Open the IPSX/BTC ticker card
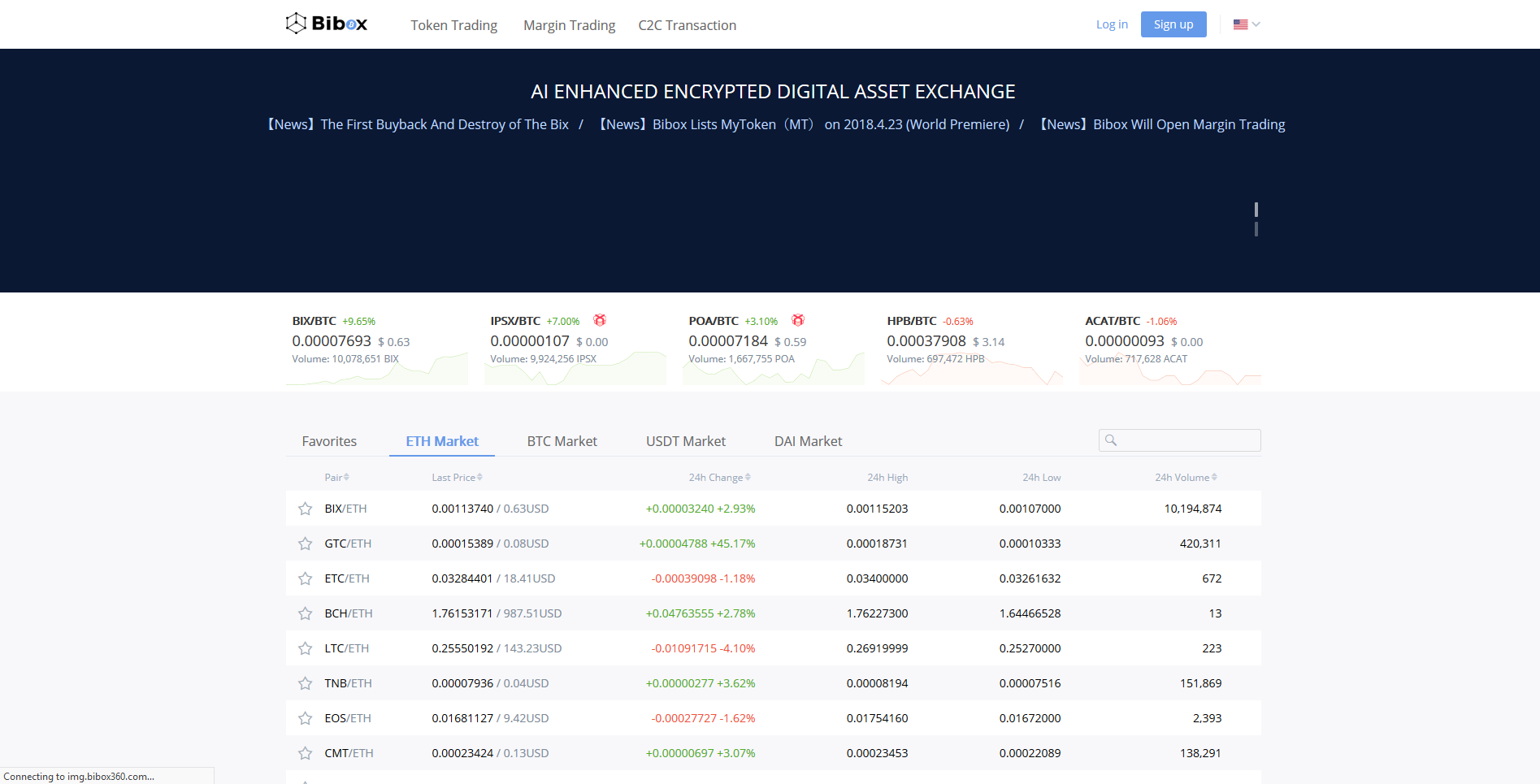Image resolution: width=1540 pixels, height=784 pixels. click(x=575, y=349)
